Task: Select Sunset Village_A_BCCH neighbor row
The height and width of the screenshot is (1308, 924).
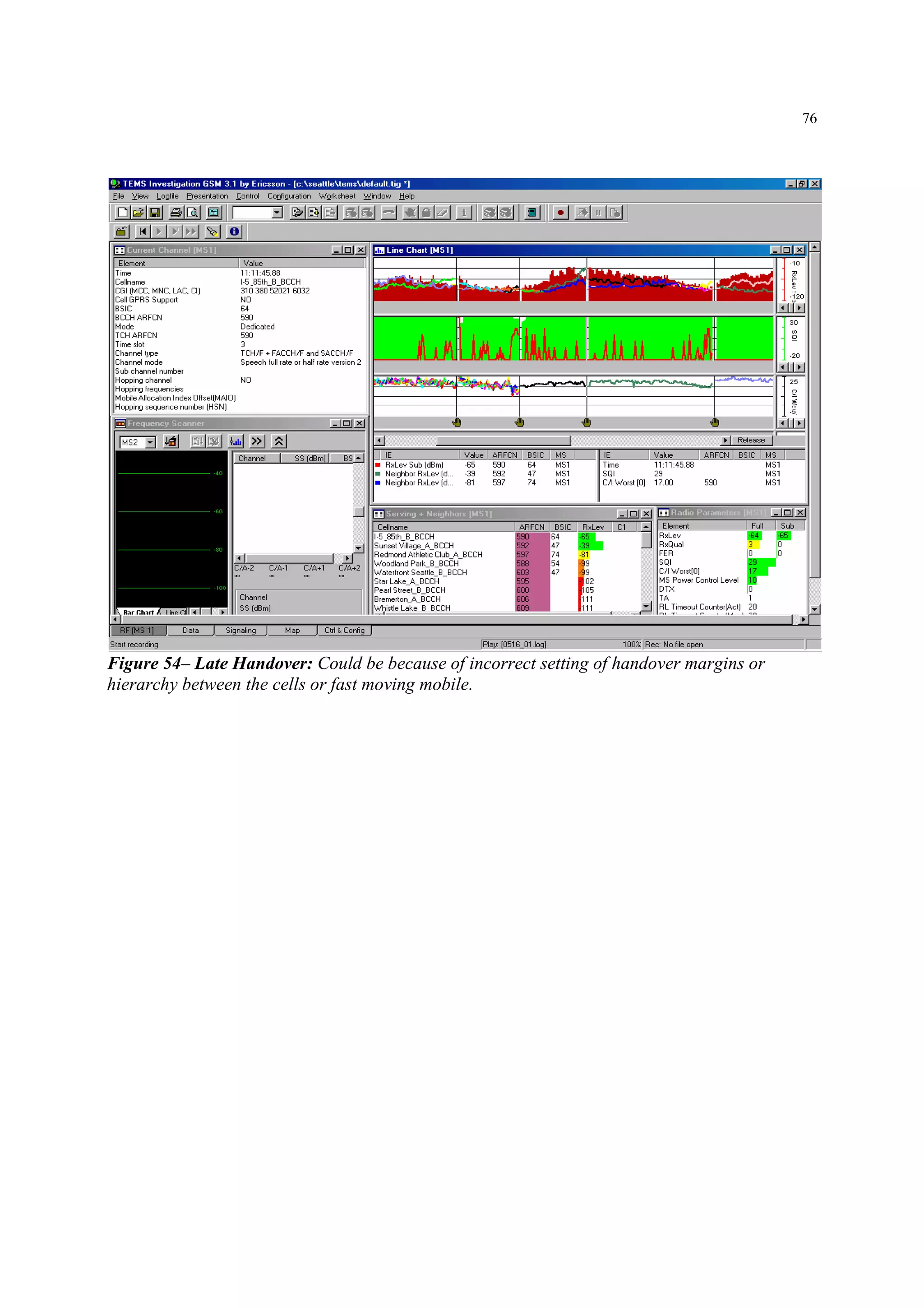Action: [x=414, y=546]
